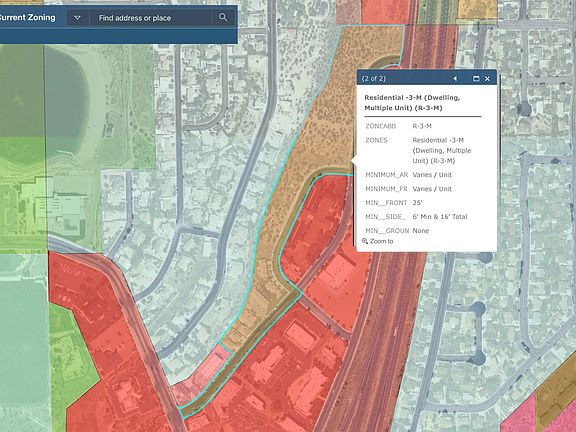
Task: Click the popup title Residential -3-M
Action: click(x=412, y=103)
